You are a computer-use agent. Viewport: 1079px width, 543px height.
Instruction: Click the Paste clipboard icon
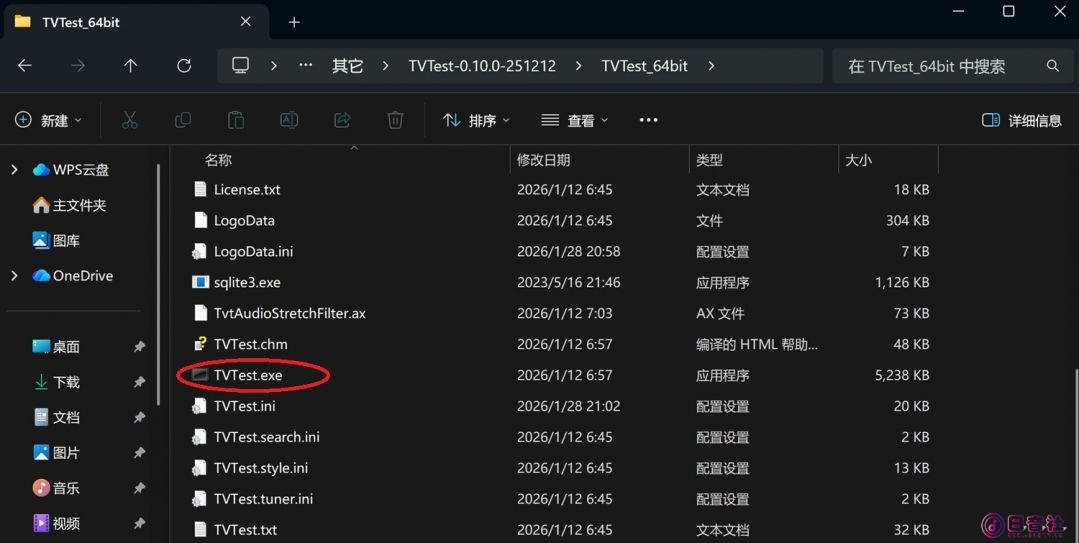coord(236,120)
